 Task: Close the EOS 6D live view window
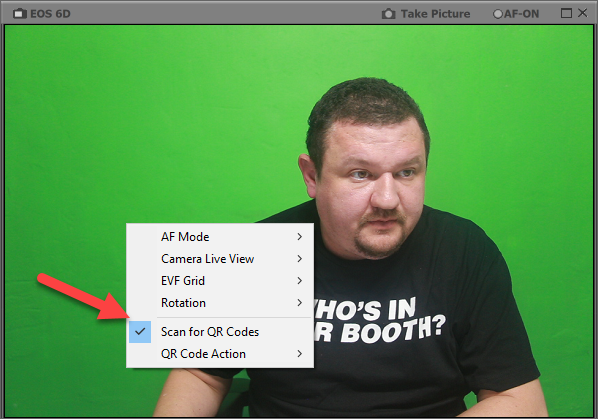point(582,13)
